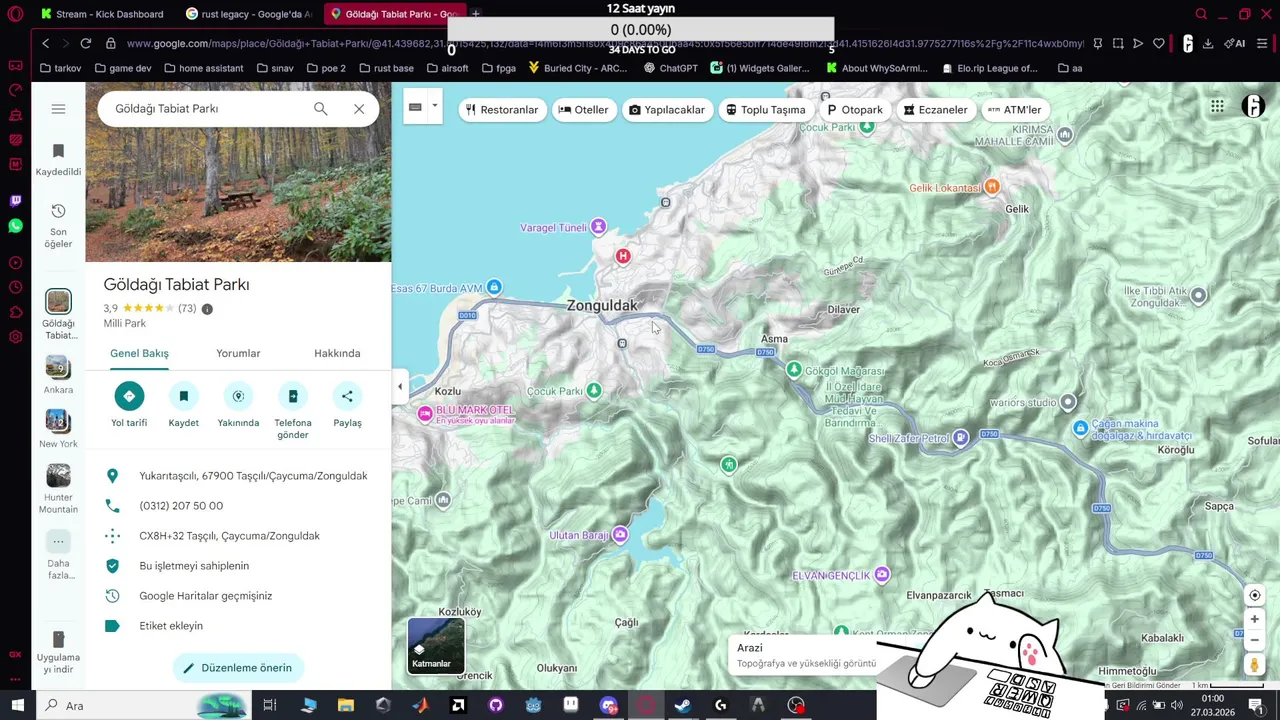Open the Google apps grid icon
Screen dimensions: 1280x720
tap(1217, 107)
